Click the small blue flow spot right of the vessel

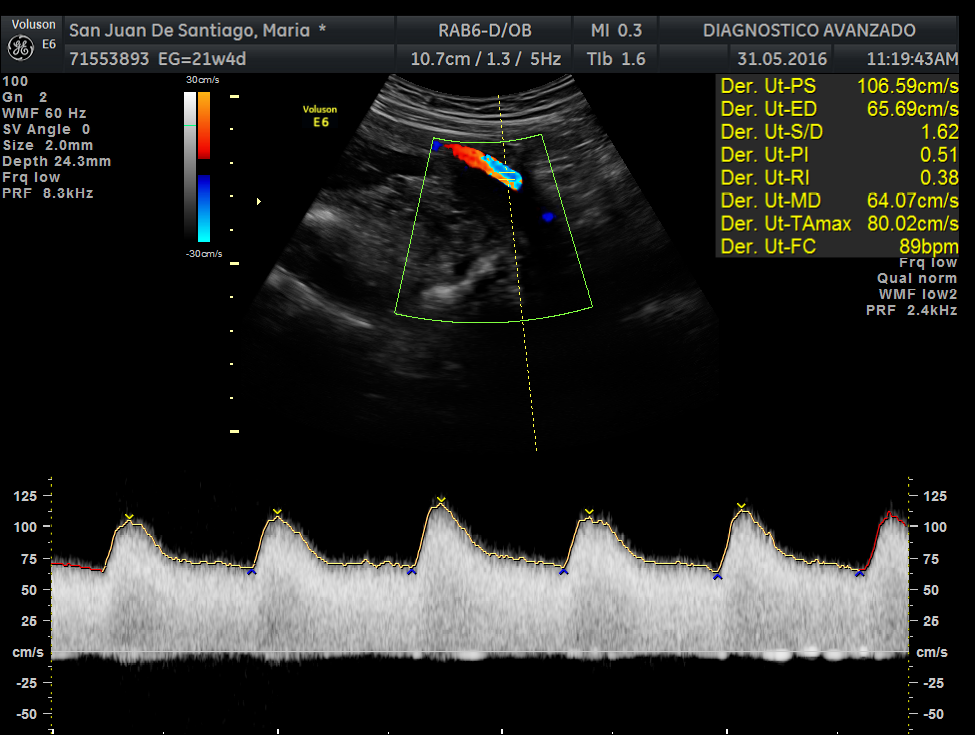[x=548, y=216]
